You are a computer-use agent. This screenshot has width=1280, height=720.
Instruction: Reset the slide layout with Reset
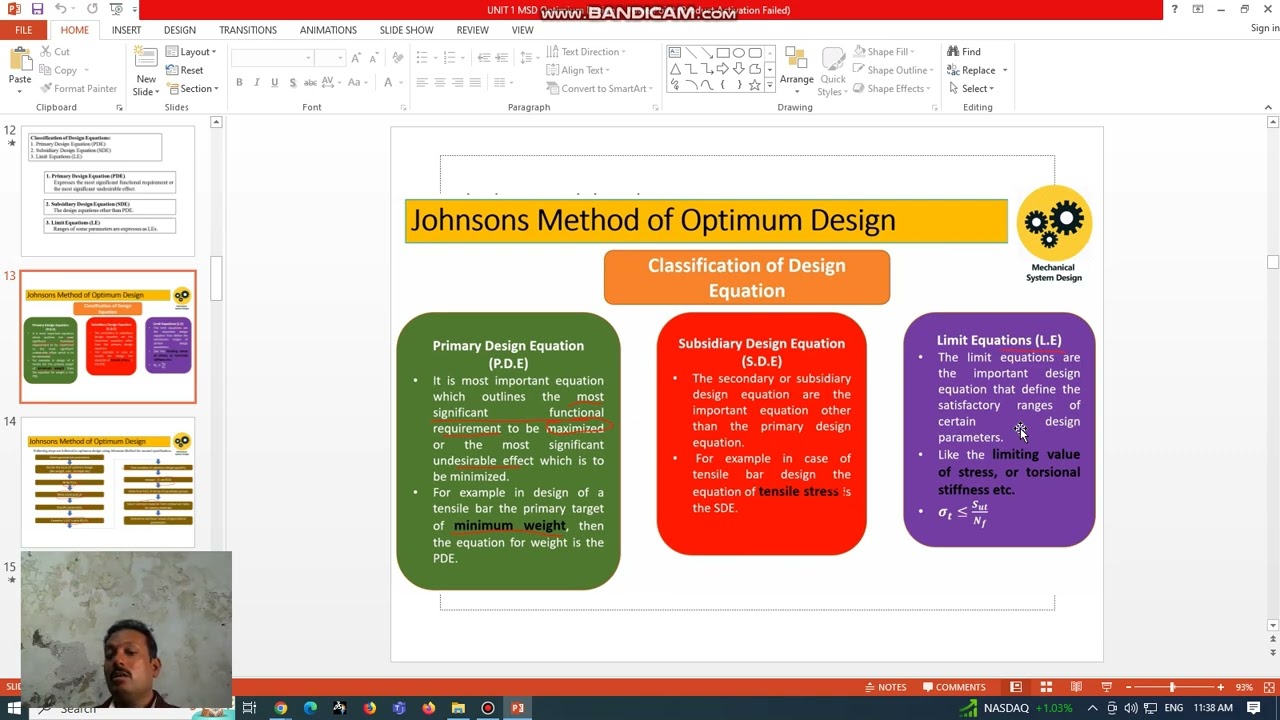pyautogui.click(x=184, y=70)
